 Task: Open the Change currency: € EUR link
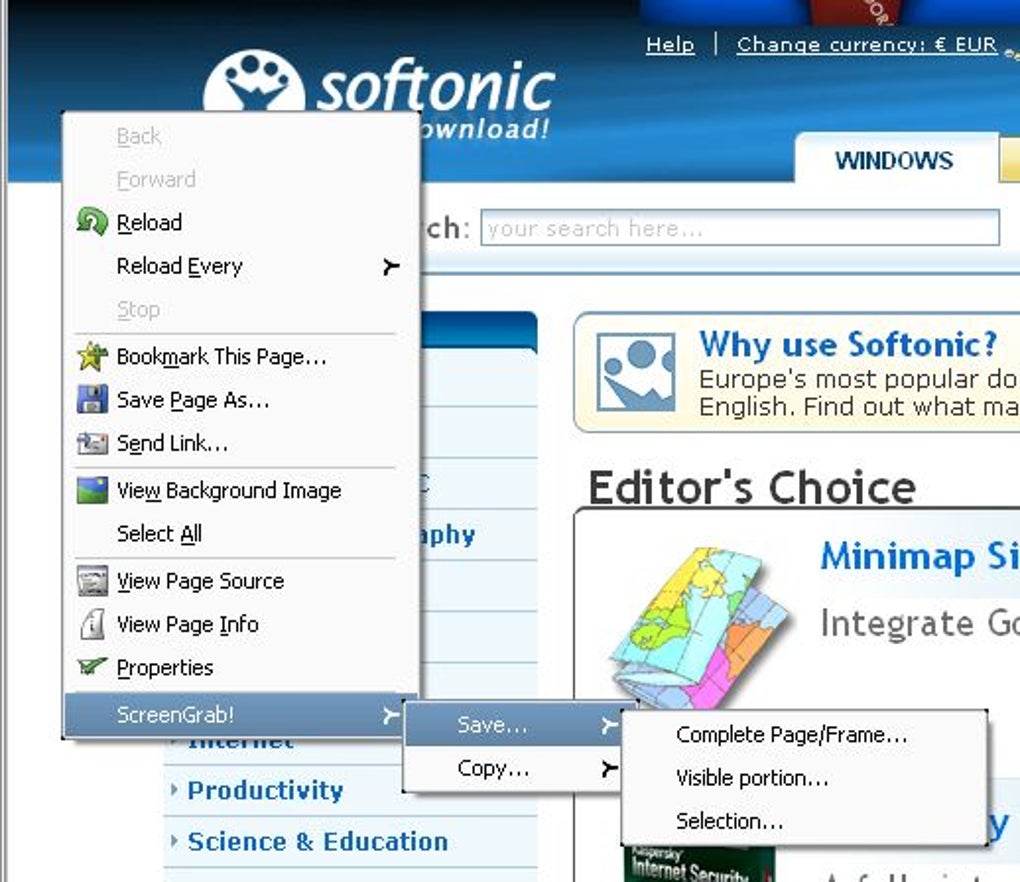[866, 44]
